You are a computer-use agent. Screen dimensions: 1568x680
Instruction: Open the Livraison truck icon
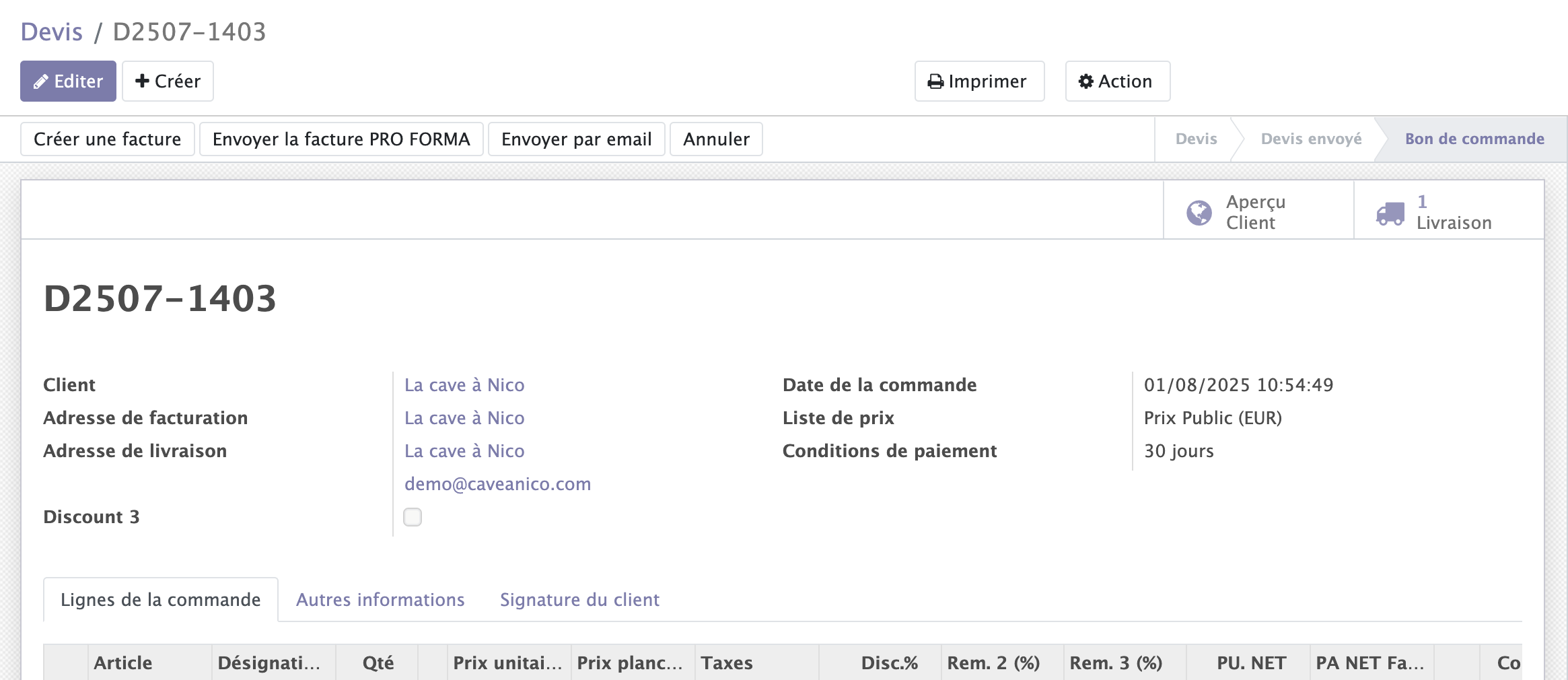pos(1390,213)
